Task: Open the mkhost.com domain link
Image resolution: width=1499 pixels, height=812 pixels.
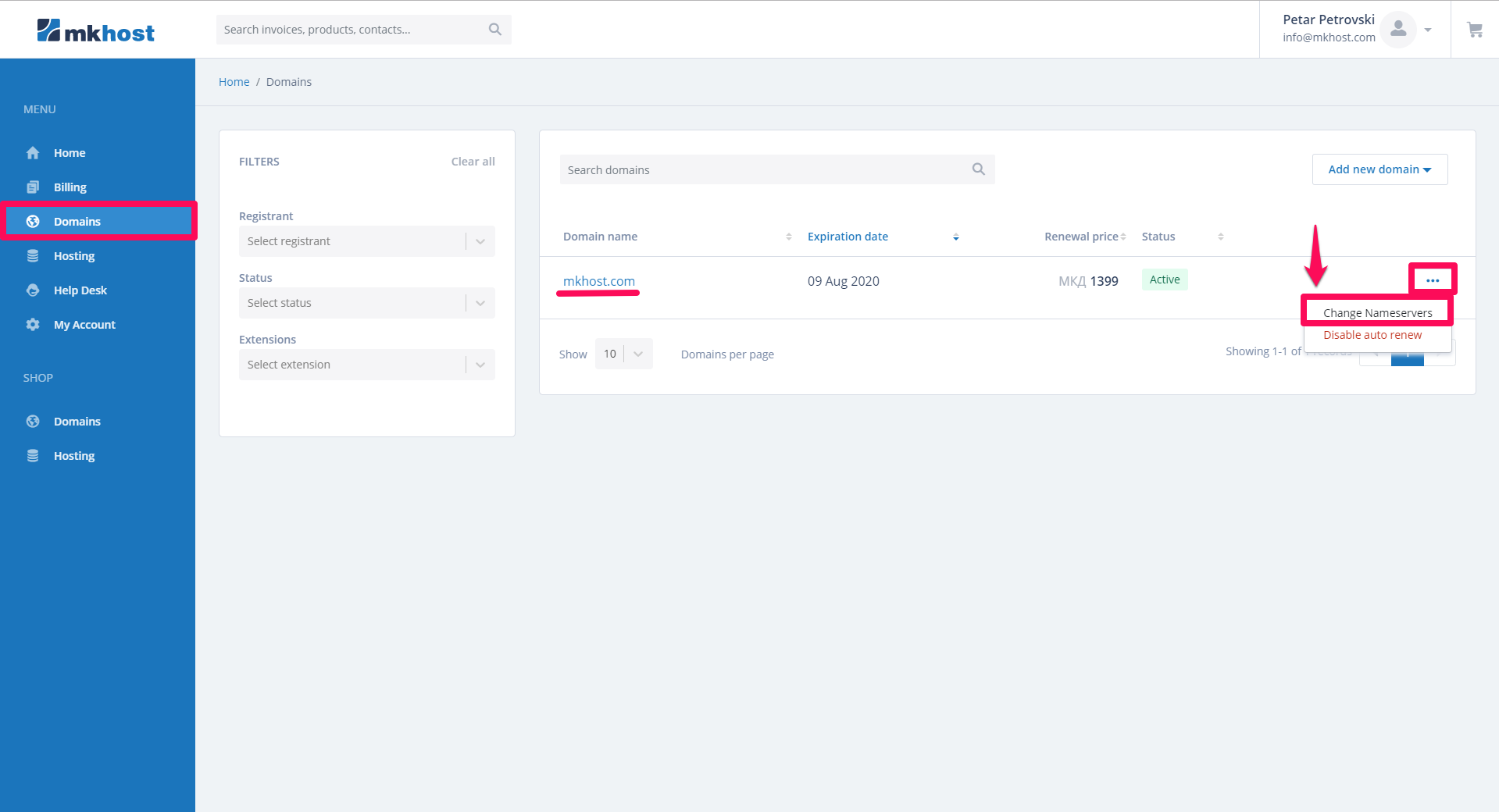Action: coord(598,281)
